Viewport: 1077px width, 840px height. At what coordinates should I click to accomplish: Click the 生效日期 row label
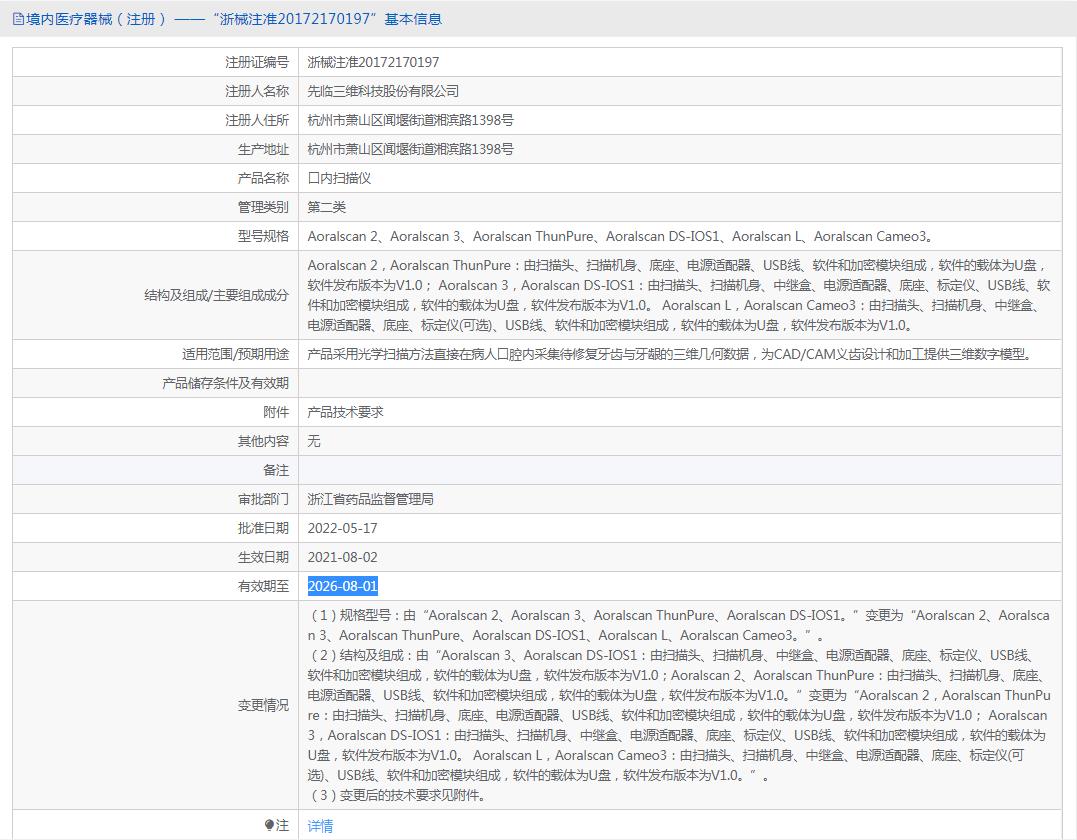click(x=263, y=557)
